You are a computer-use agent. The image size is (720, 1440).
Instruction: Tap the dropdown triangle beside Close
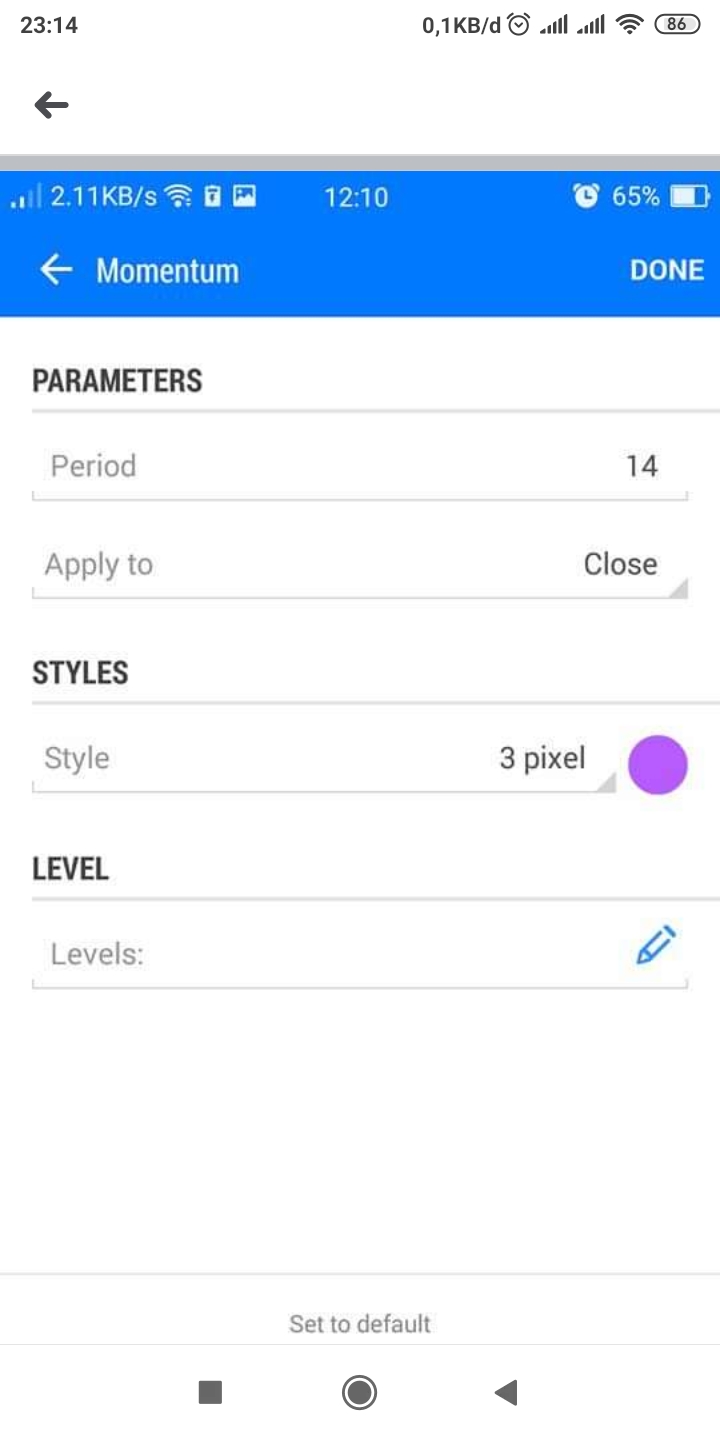tap(678, 588)
